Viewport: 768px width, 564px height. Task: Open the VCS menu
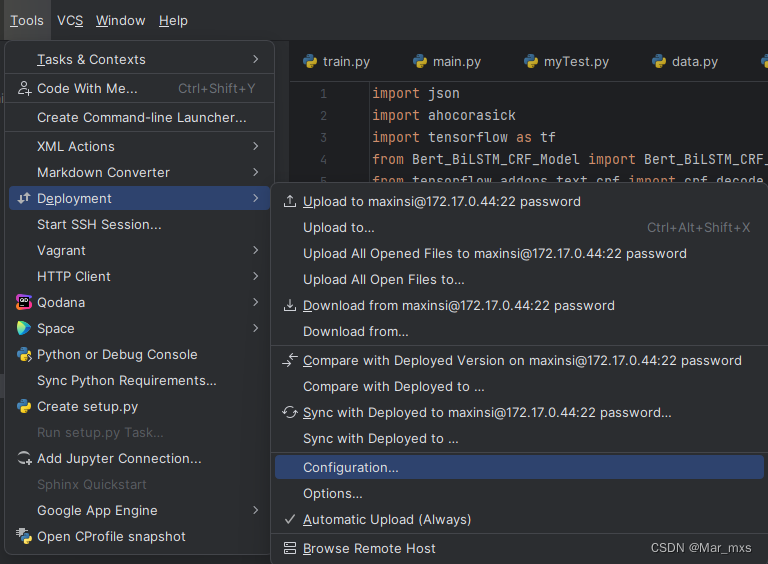[70, 20]
